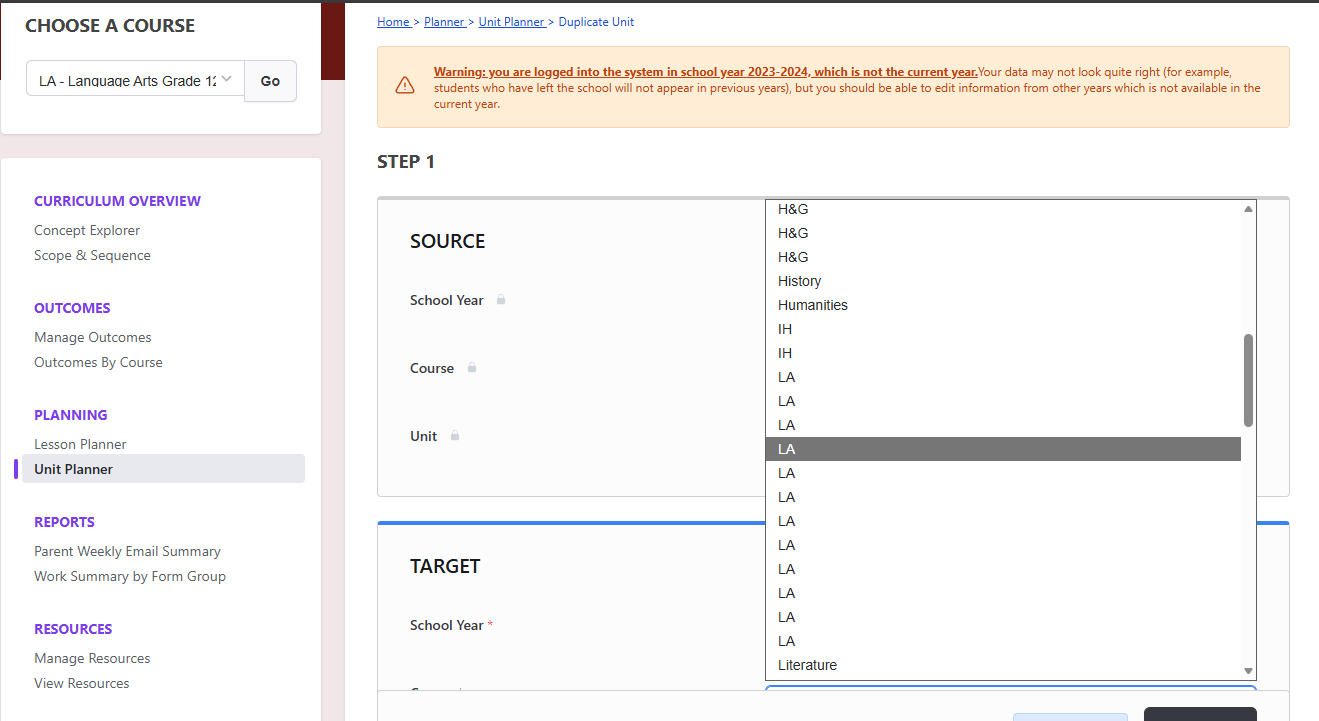Image resolution: width=1319 pixels, height=721 pixels.
Task: Open Concept Explorer from sidebar
Action: click(87, 230)
